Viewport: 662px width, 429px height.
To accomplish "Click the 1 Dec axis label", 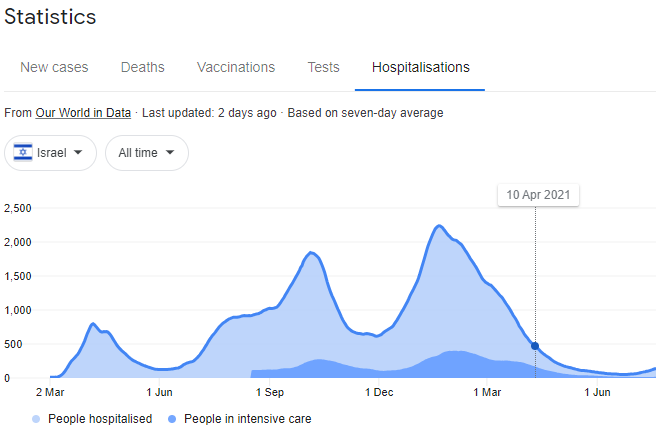I will [x=379, y=393].
